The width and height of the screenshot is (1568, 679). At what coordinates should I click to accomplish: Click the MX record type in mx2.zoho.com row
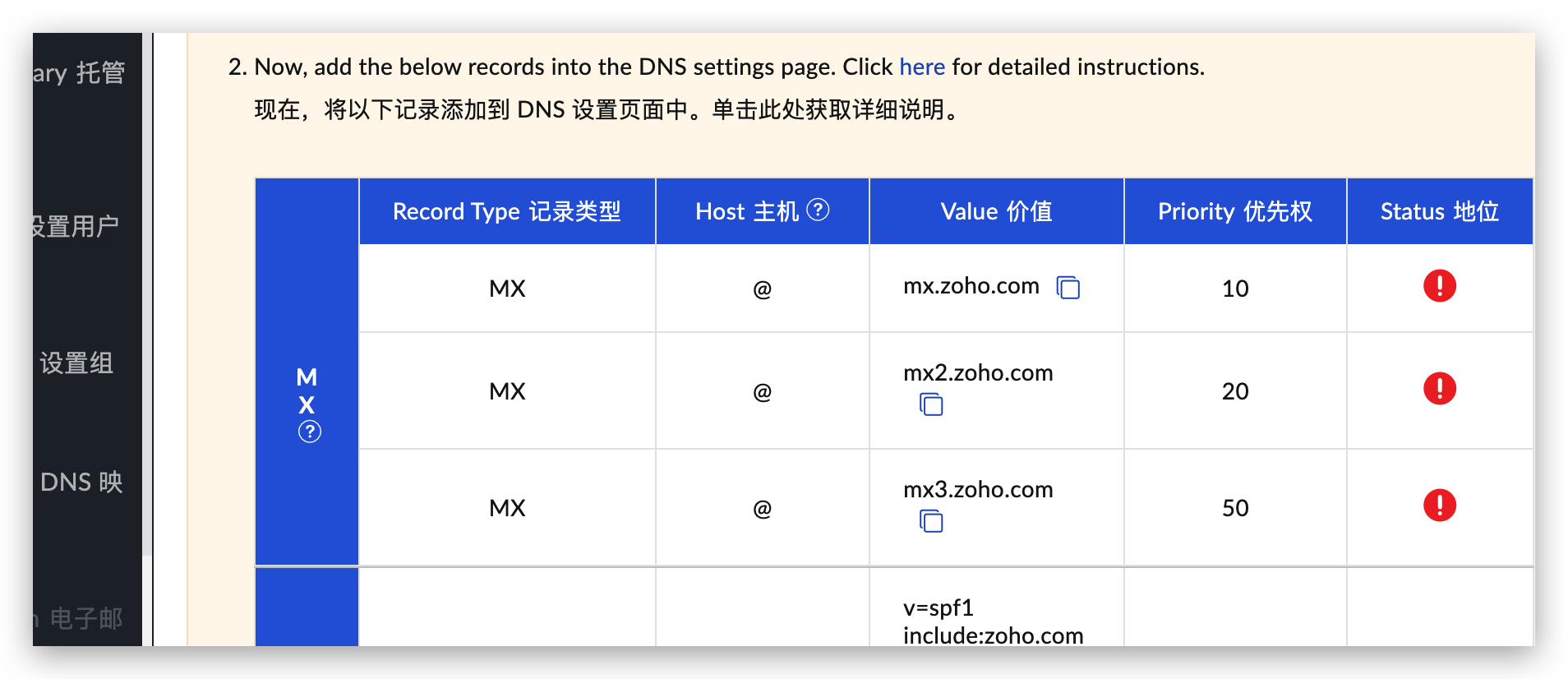[x=507, y=391]
